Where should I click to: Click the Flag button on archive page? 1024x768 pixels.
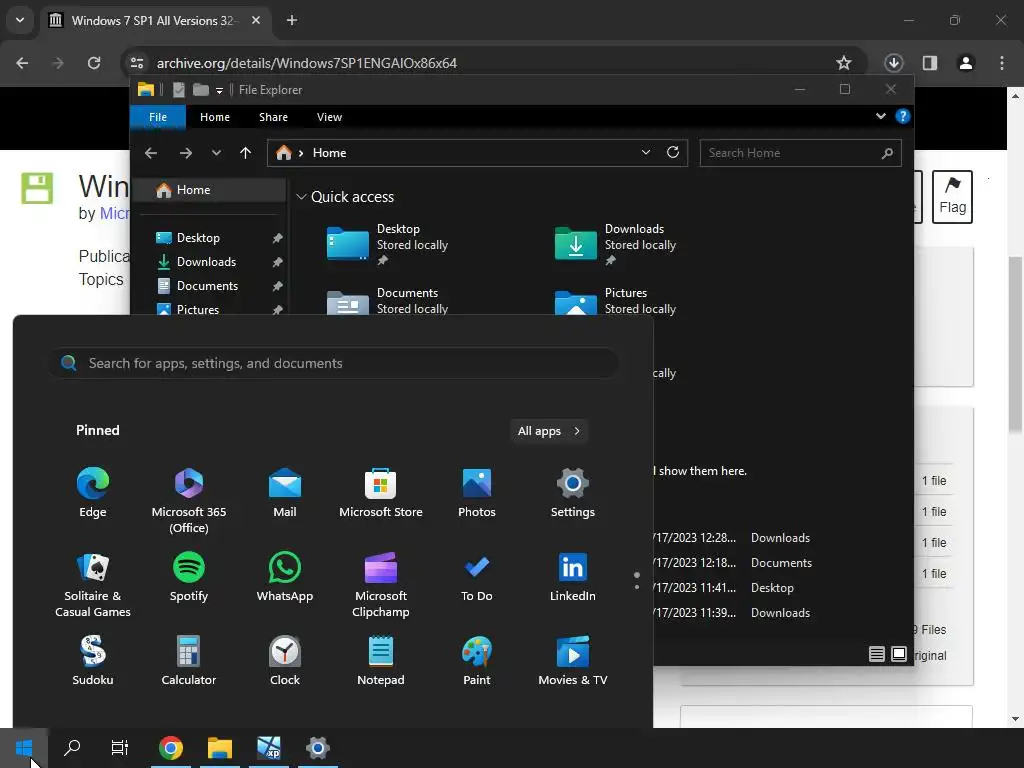point(952,197)
